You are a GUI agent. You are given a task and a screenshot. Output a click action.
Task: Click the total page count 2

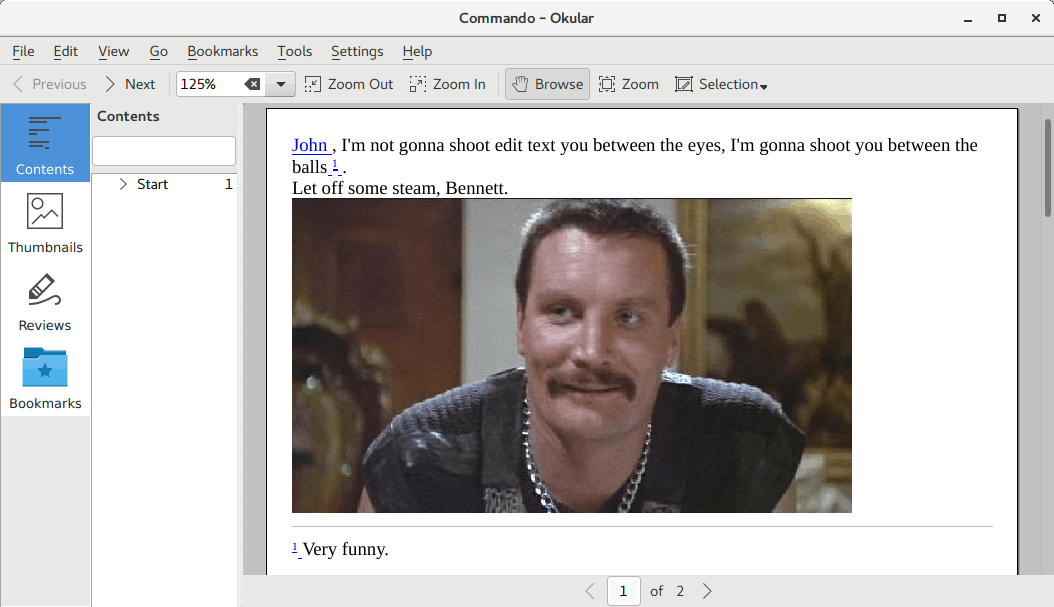tap(680, 591)
